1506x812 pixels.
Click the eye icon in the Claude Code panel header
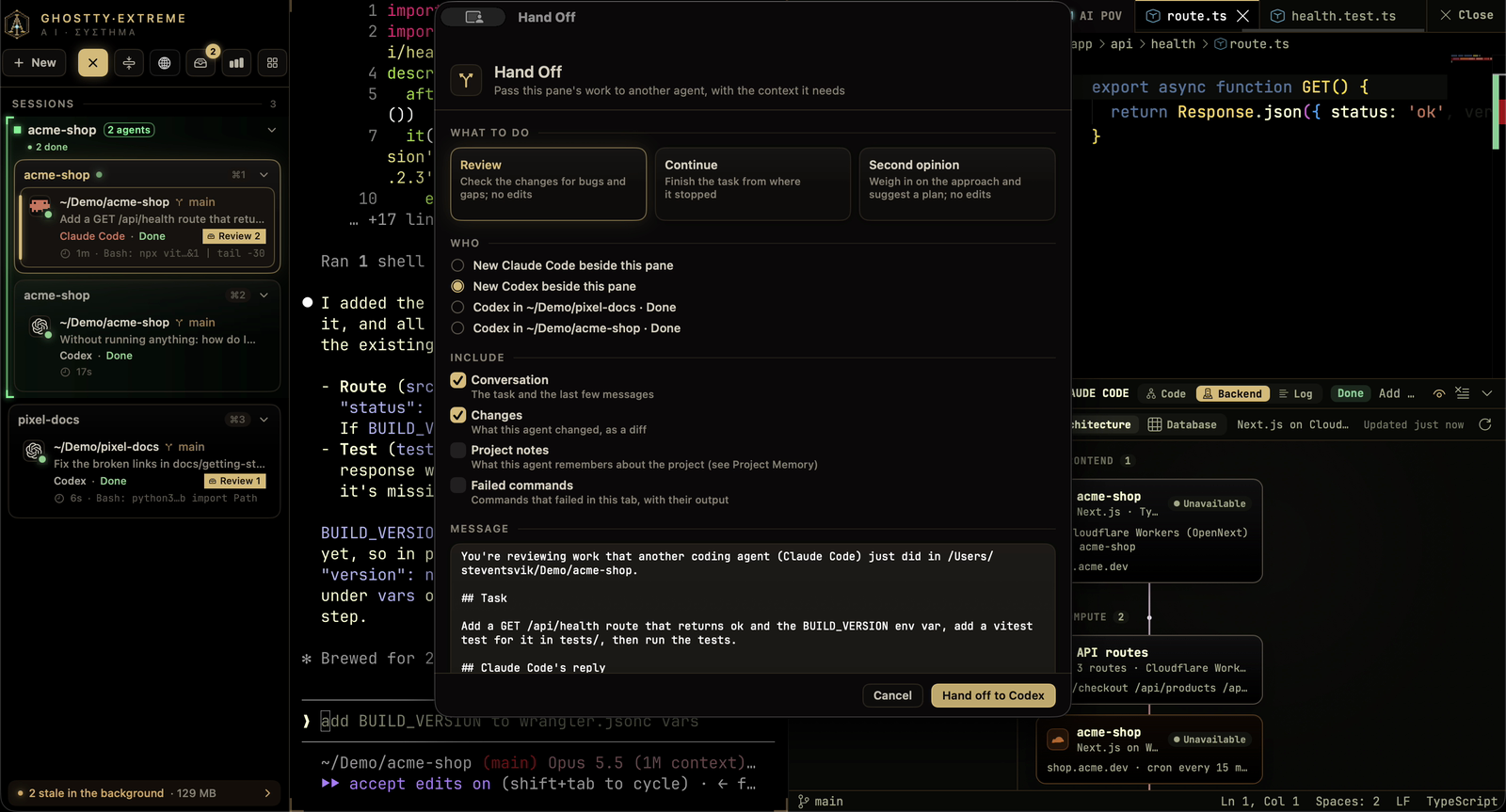point(1438,394)
